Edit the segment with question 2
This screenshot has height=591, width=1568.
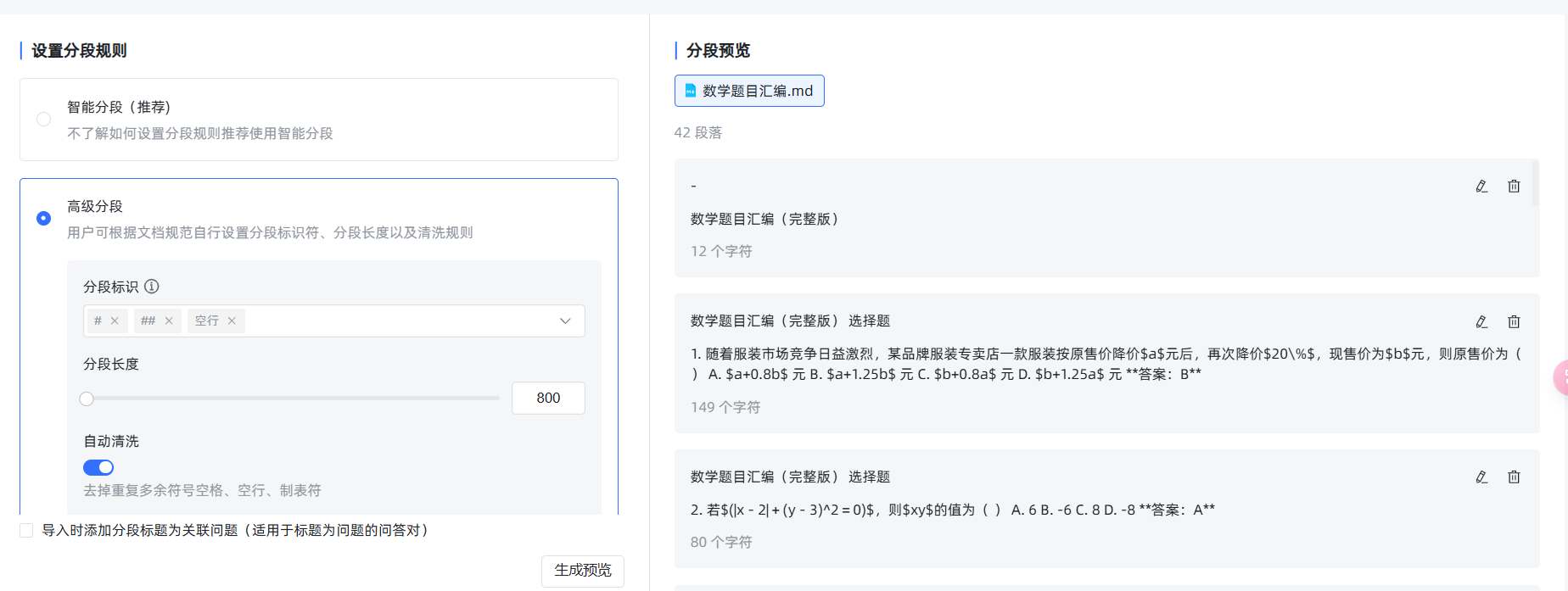tap(1481, 477)
